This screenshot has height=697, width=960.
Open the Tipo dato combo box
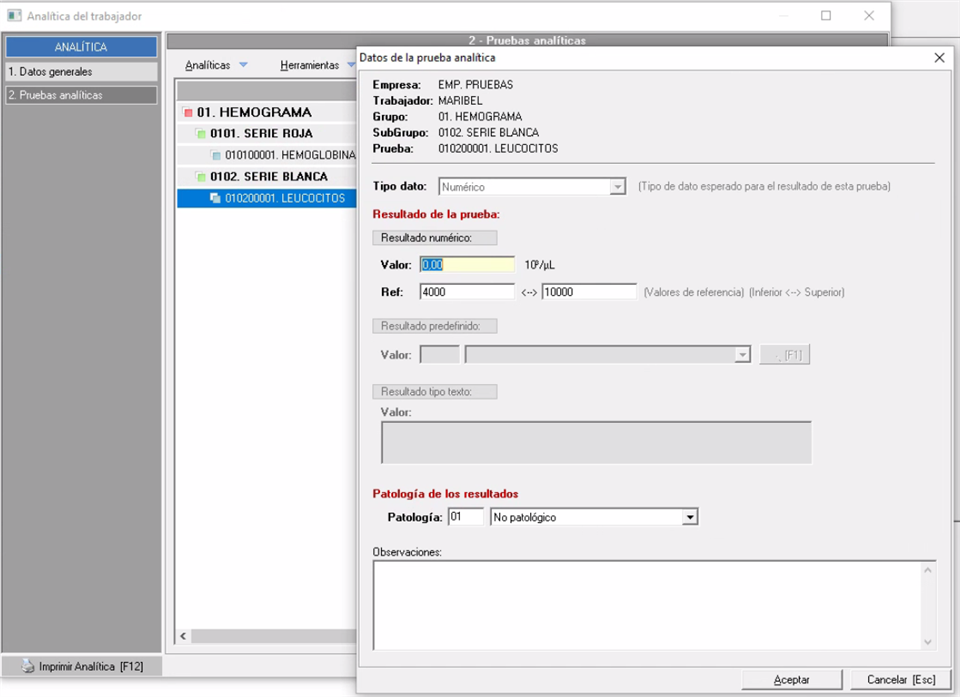pyautogui.click(x=617, y=187)
